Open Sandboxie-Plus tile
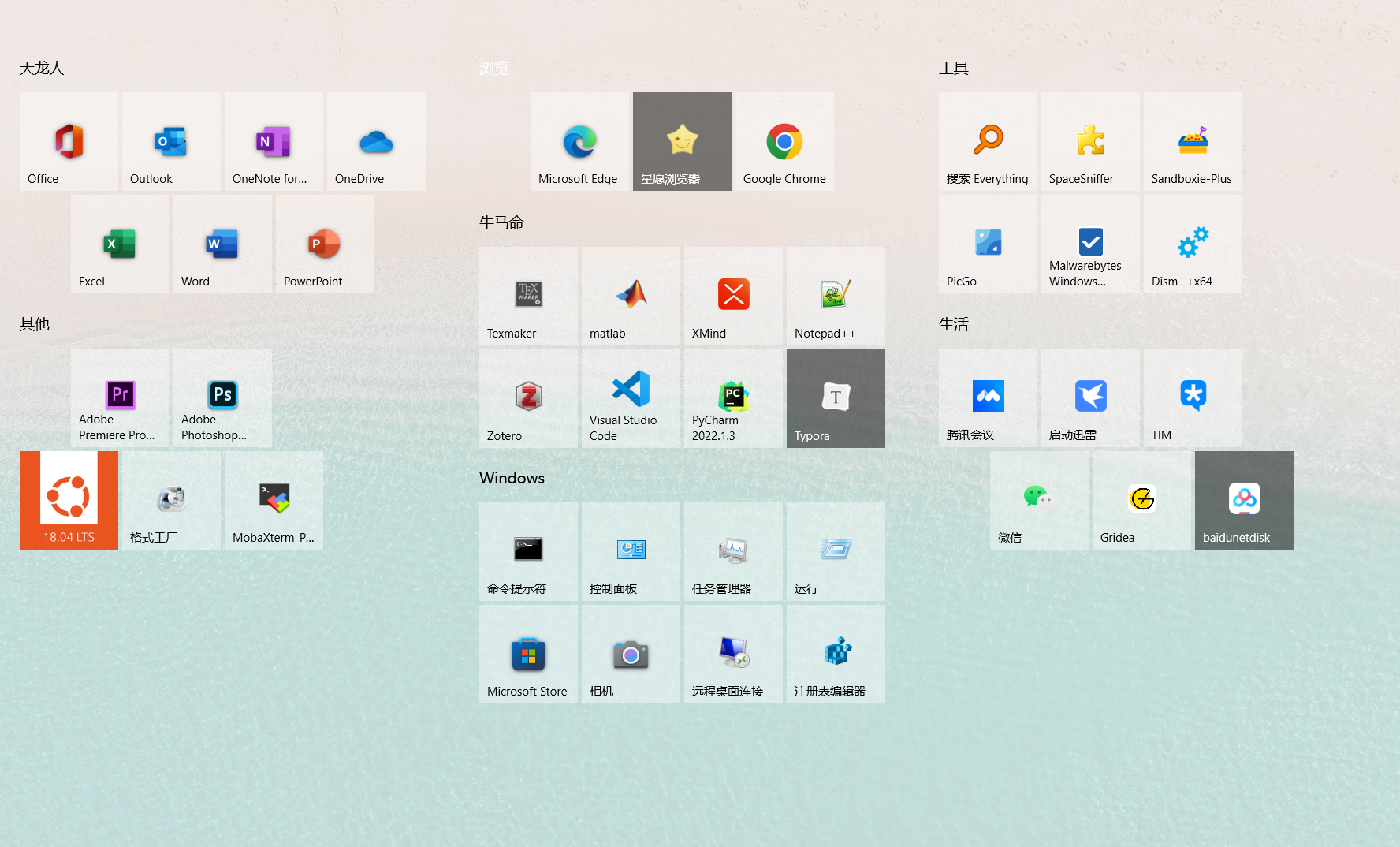1400x847 pixels. (1193, 141)
